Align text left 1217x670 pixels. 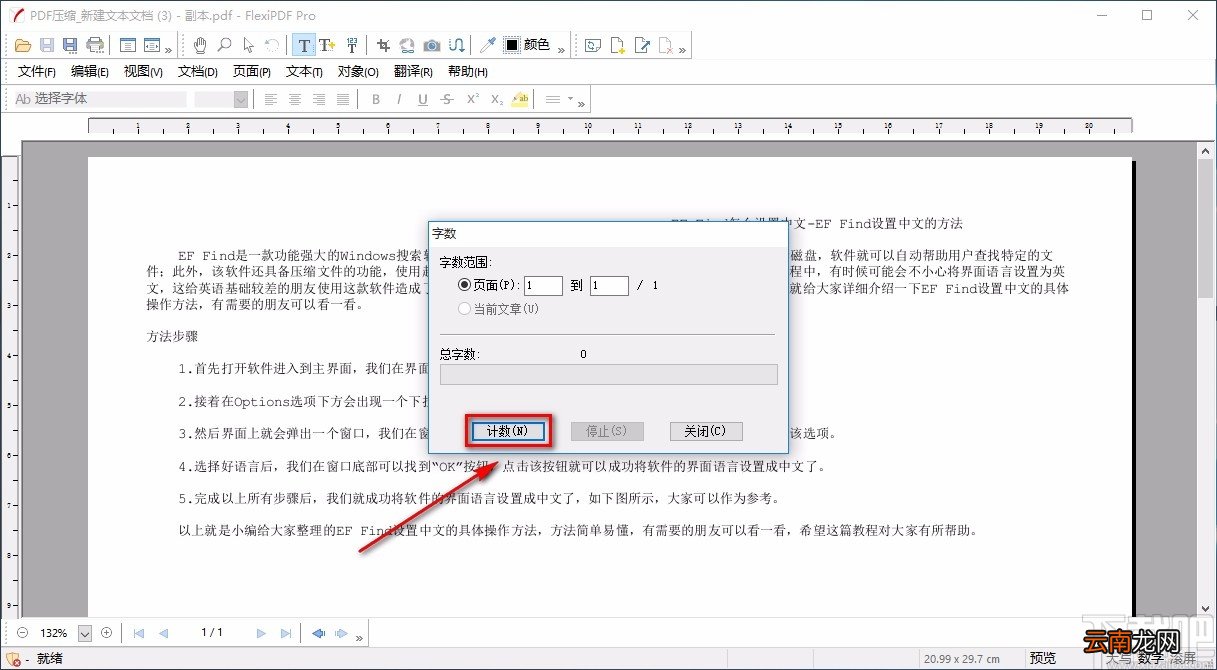(x=271, y=100)
